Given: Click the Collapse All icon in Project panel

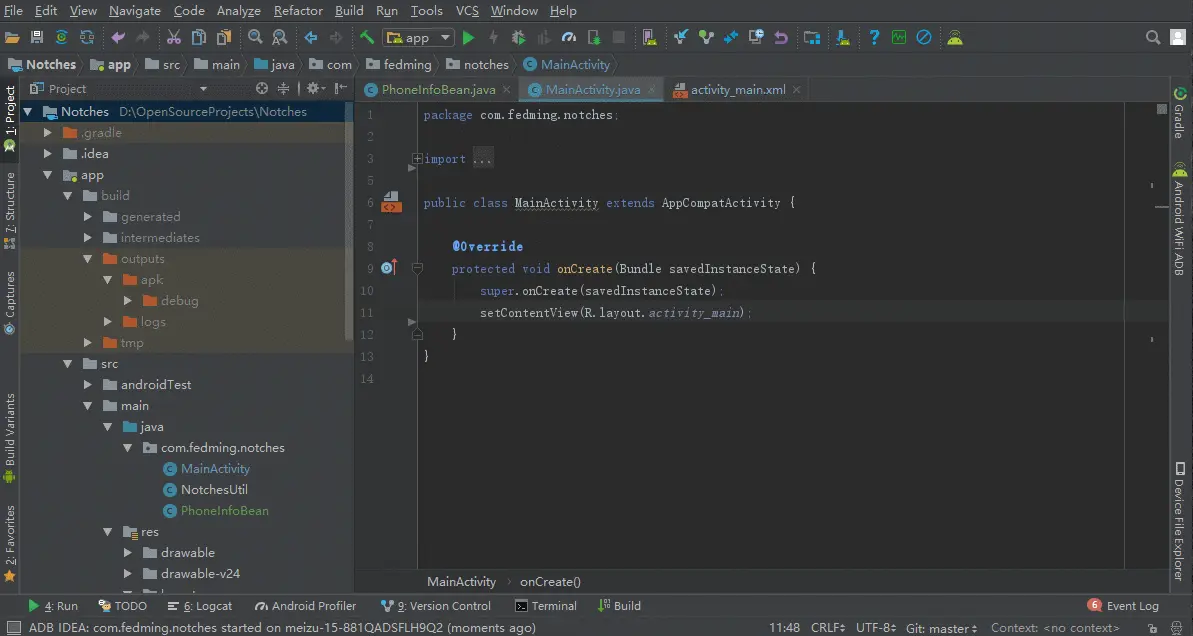Looking at the screenshot, I should 283,88.
